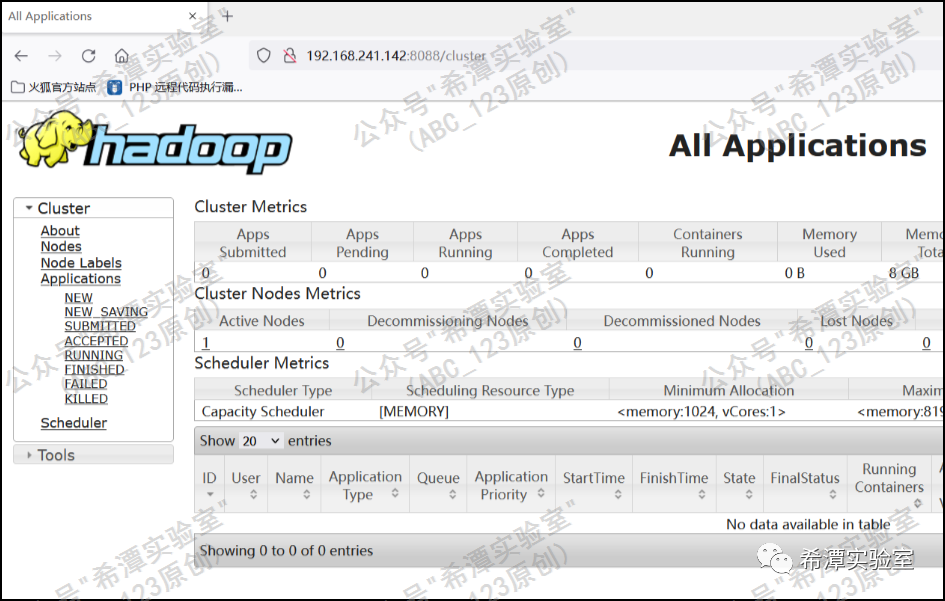Screen dimensions: 945x601
Task: Go to the browser home page icon
Action: [122, 56]
